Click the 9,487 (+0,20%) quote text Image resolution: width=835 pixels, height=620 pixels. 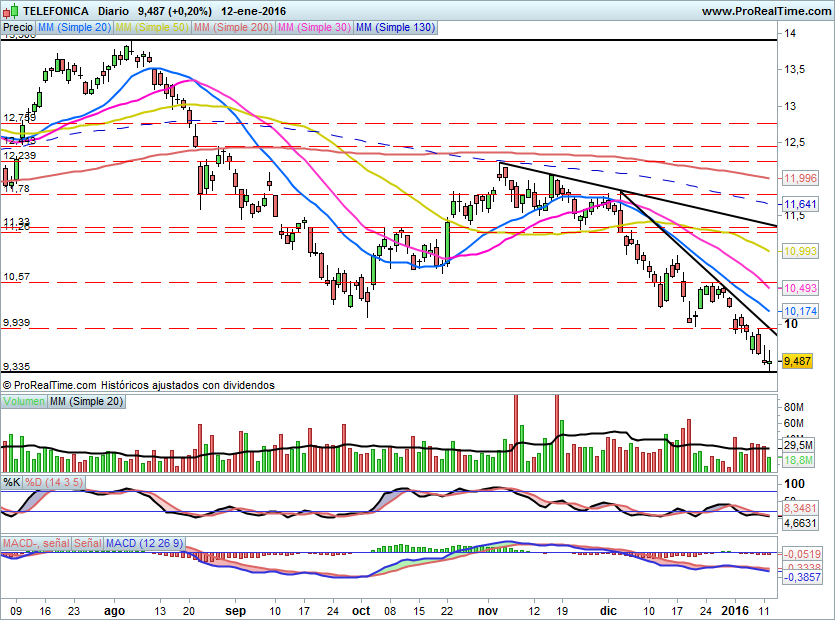tap(175, 11)
